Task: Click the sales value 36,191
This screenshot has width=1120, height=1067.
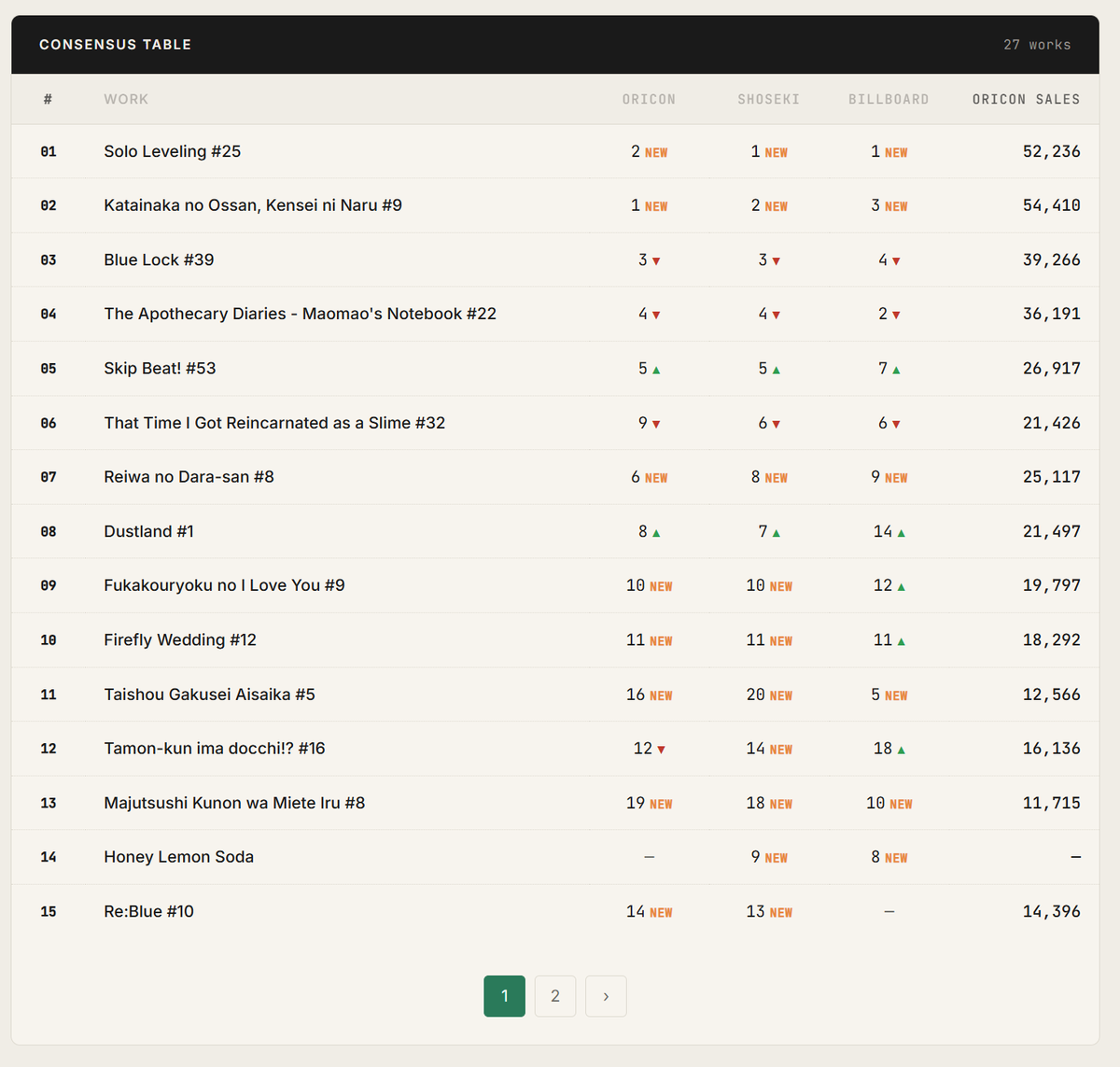Action: coord(1052,314)
